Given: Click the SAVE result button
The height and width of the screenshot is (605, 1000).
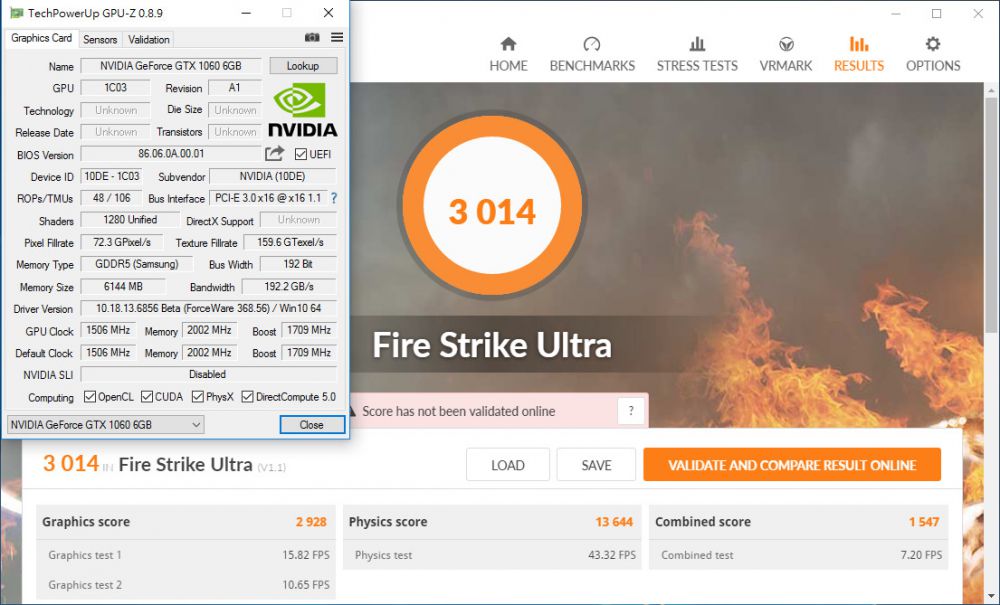Looking at the screenshot, I should (597, 465).
